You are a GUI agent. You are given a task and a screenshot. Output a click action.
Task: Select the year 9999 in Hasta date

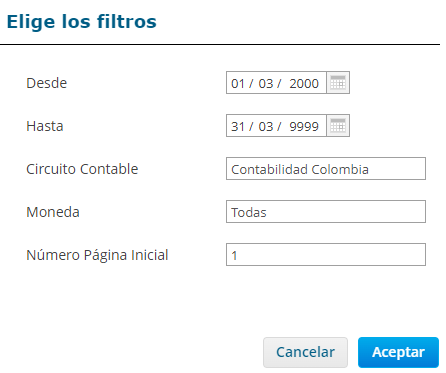[x=304, y=126]
